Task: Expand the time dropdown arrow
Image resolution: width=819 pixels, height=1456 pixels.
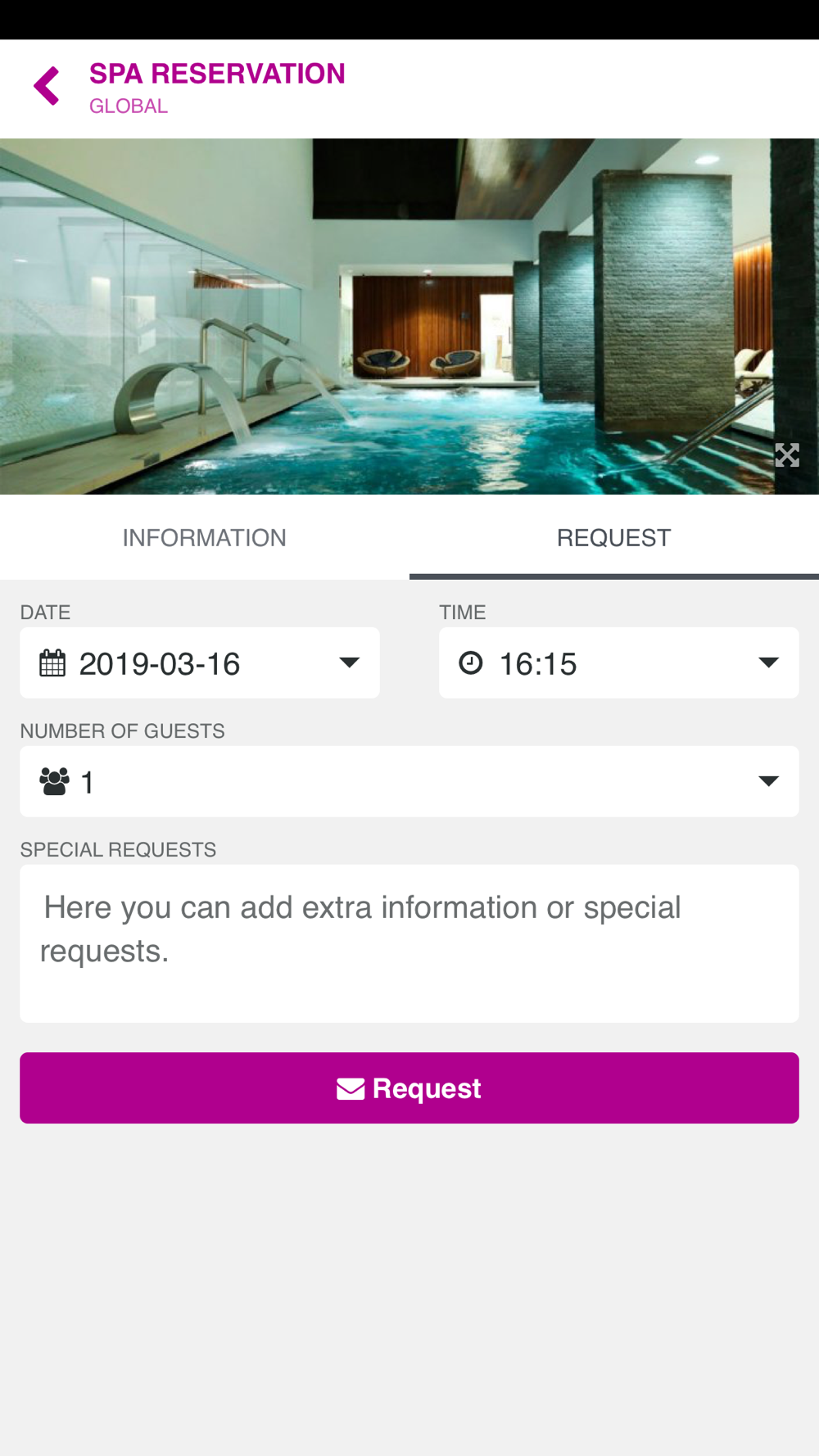Action: pos(768,662)
